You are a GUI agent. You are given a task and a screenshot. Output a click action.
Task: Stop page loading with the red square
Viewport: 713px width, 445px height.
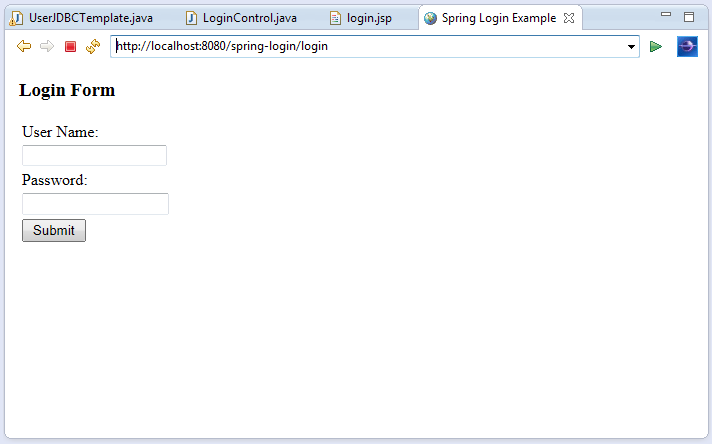(70, 47)
